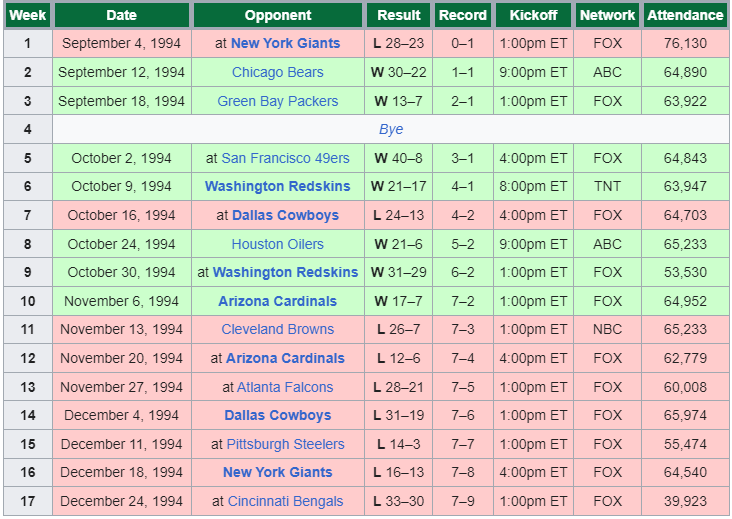This screenshot has width=732, height=519.
Task: Select the record 7–9 cell
Action: (463, 501)
